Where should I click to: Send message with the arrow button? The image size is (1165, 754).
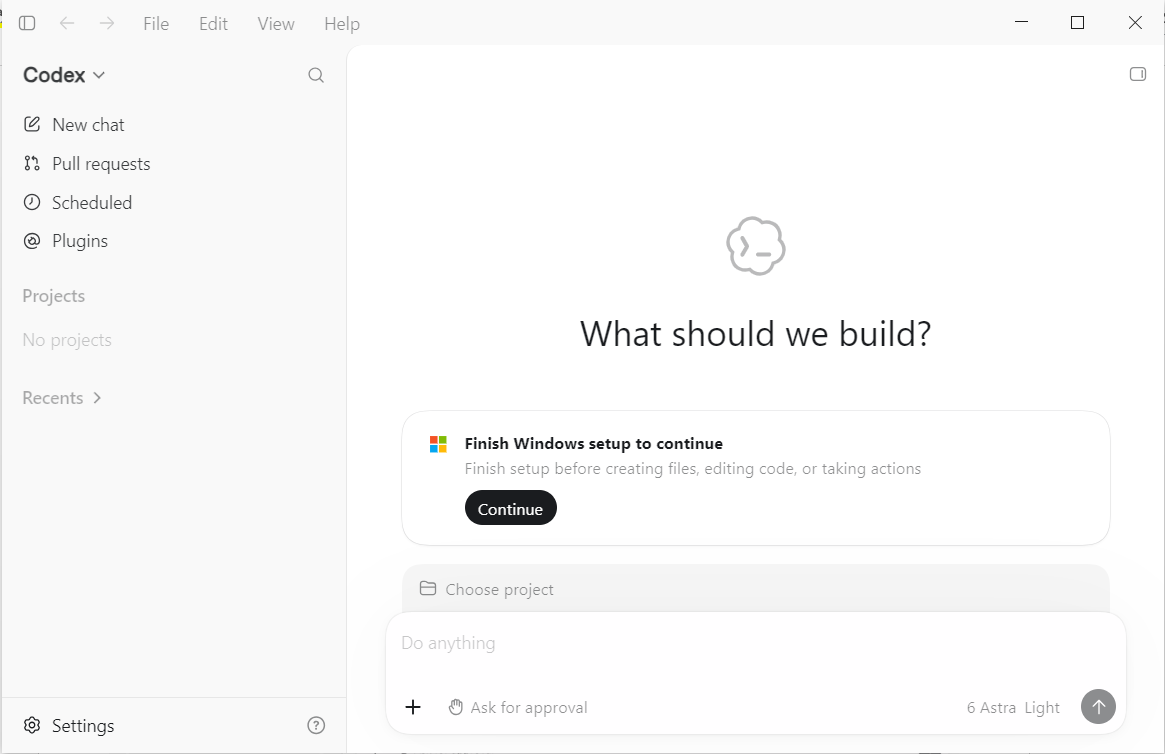[1098, 706]
